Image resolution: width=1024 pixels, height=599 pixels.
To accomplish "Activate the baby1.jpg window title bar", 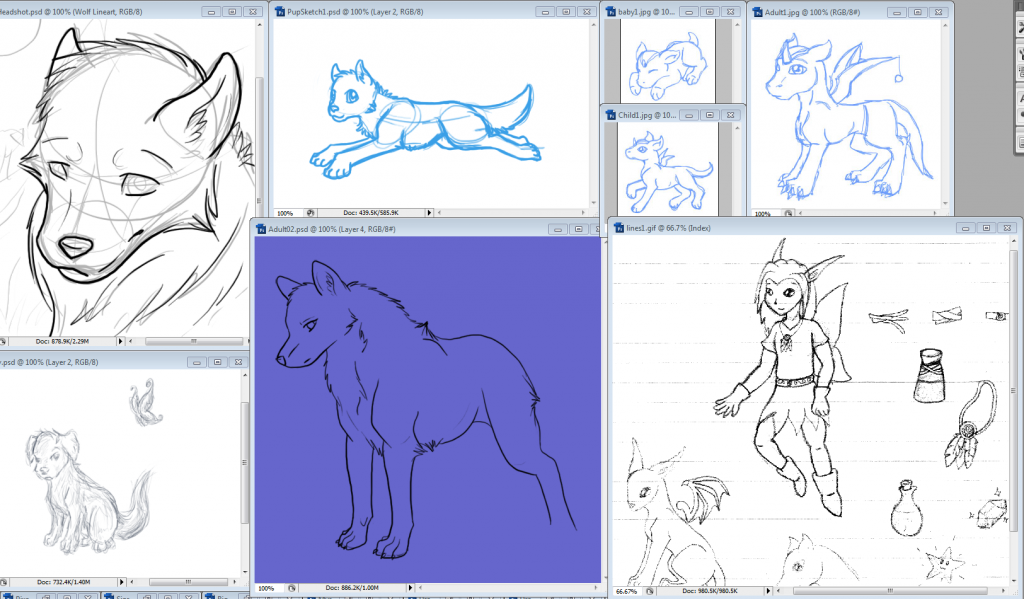I will pyautogui.click(x=658, y=12).
